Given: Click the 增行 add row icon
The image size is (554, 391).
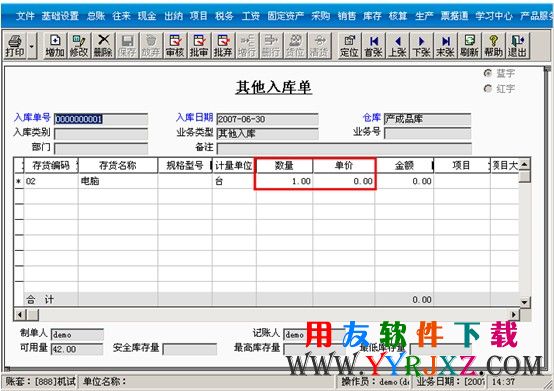Looking at the screenshot, I should 247,46.
